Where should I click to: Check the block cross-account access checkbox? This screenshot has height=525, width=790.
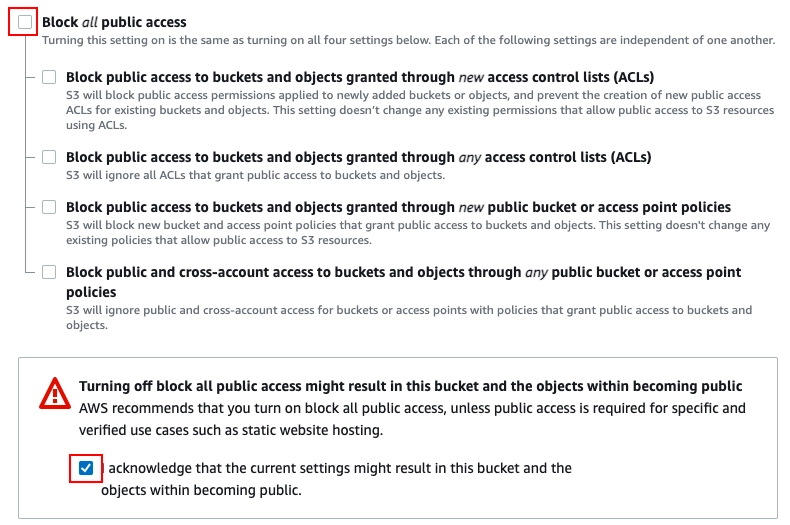[x=49, y=272]
